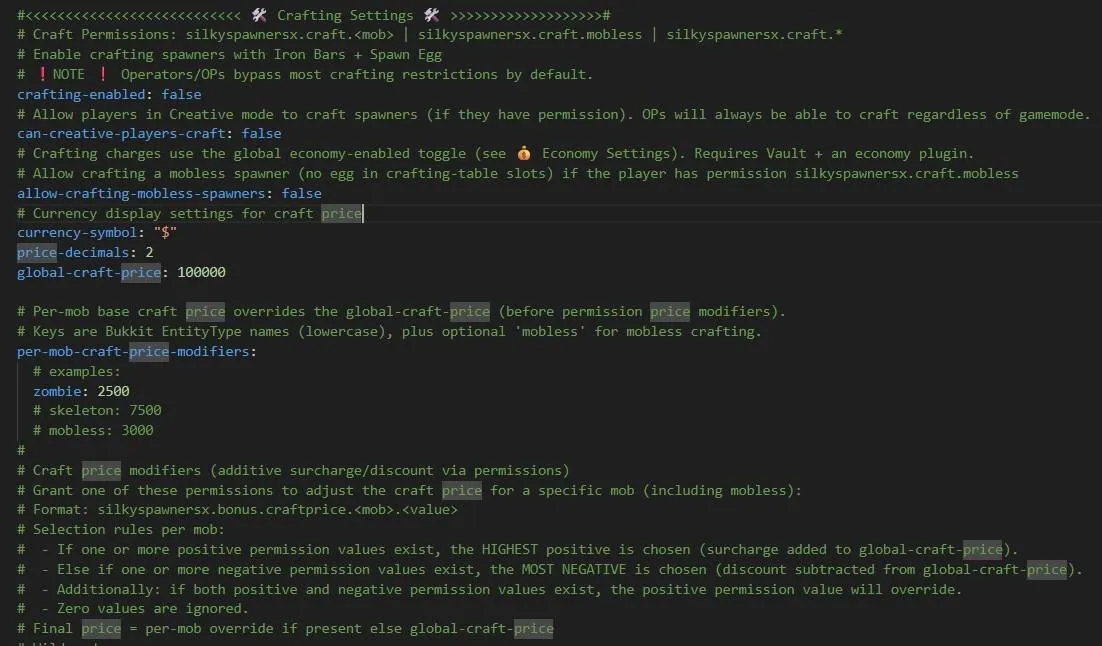The image size is (1102, 646).
Task: Click the money bag emoji near Economy Settings
Action: click(524, 153)
